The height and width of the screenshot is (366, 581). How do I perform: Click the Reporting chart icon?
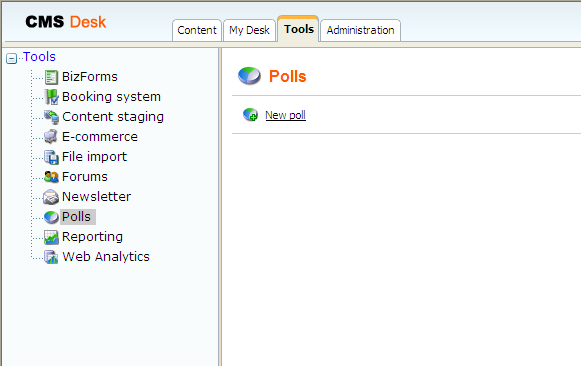click(x=51, y=237)
